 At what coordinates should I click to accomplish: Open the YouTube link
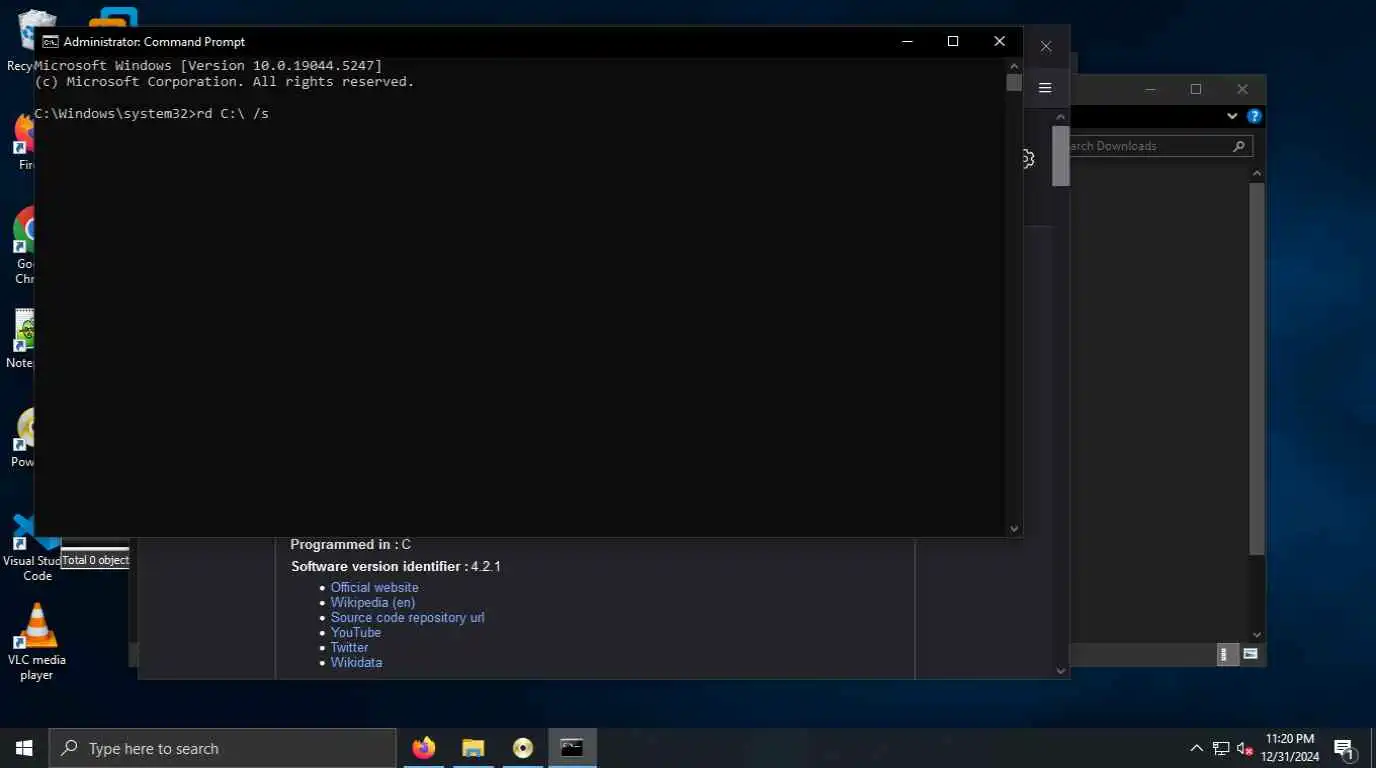click(356, 633)
